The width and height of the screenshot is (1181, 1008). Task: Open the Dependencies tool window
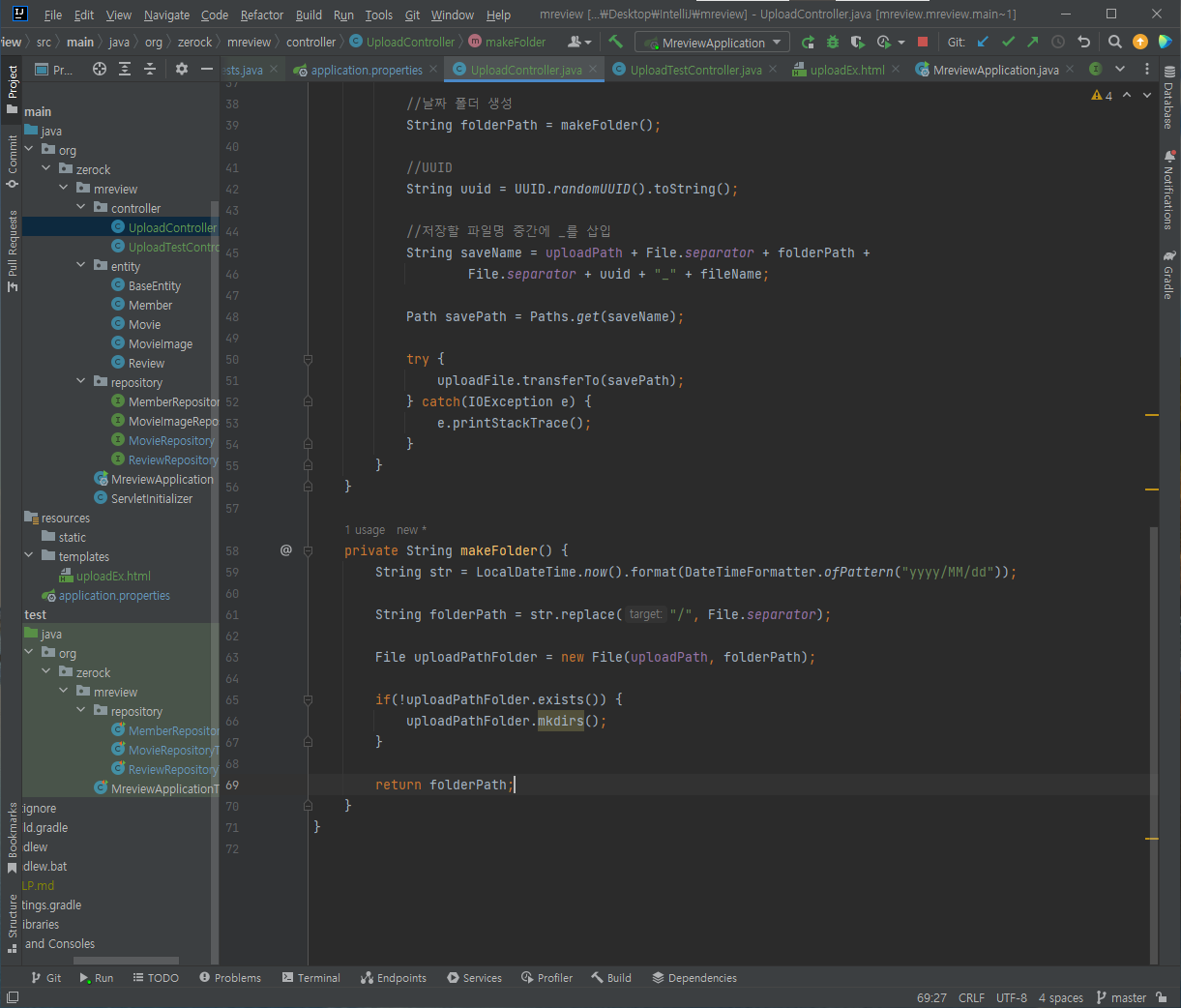coord(694,978)
